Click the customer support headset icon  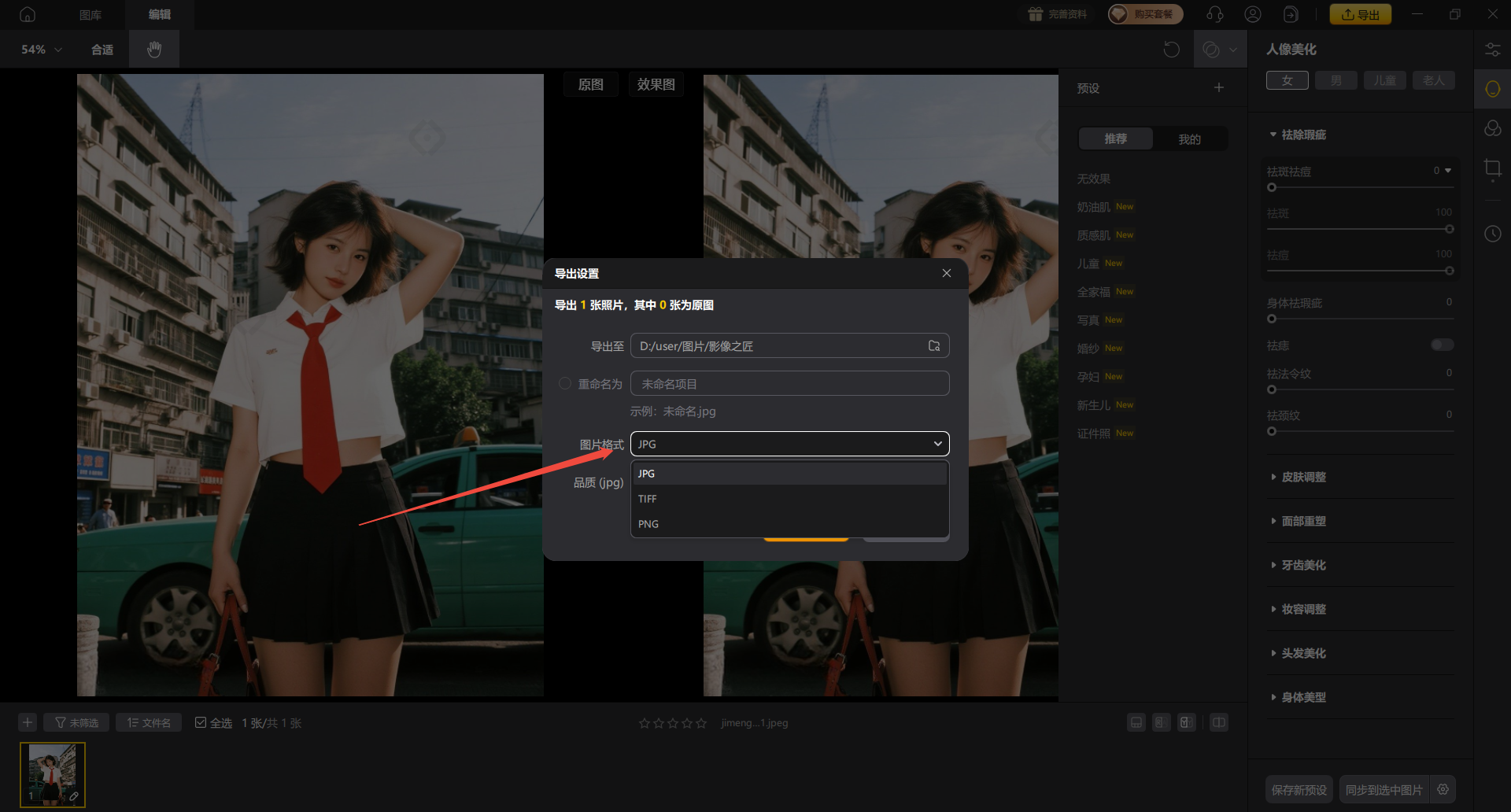(1215, 14)
